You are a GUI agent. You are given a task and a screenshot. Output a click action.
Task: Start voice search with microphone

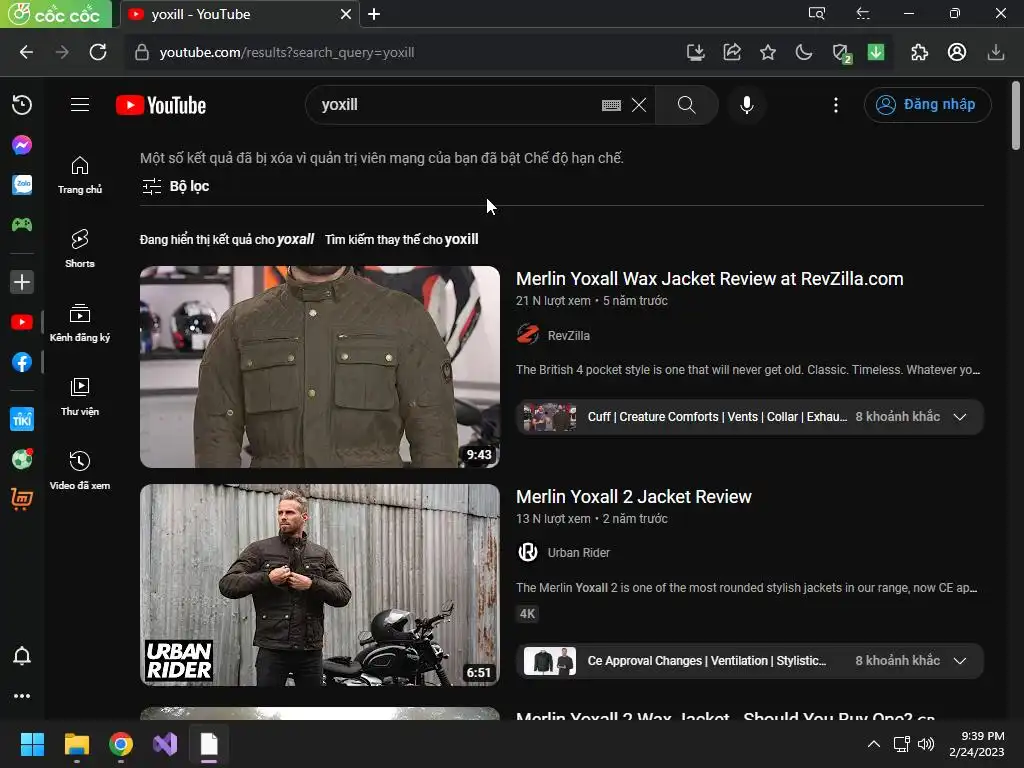(746, 105)
